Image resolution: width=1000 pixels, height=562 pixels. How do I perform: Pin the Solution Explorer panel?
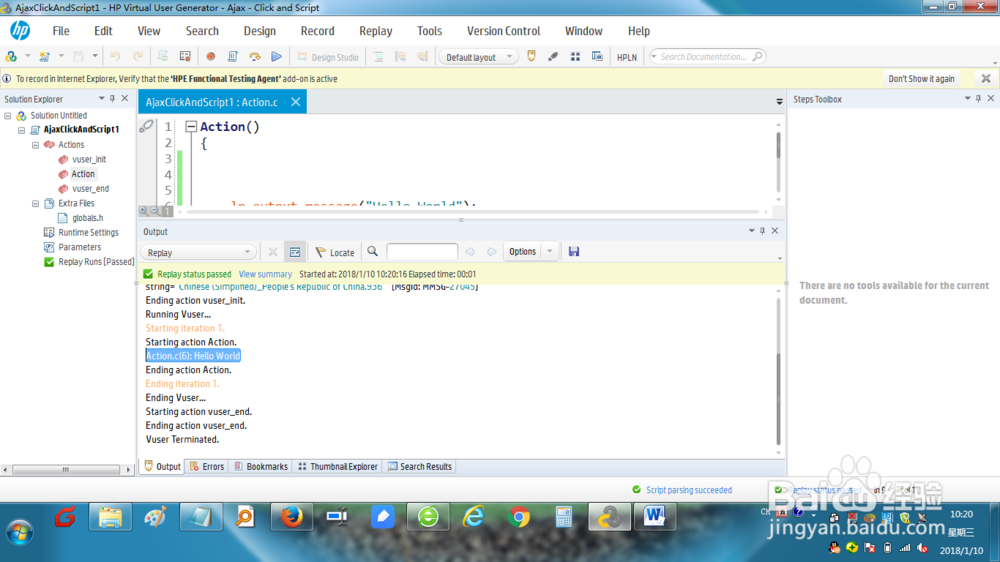[112, 99]
